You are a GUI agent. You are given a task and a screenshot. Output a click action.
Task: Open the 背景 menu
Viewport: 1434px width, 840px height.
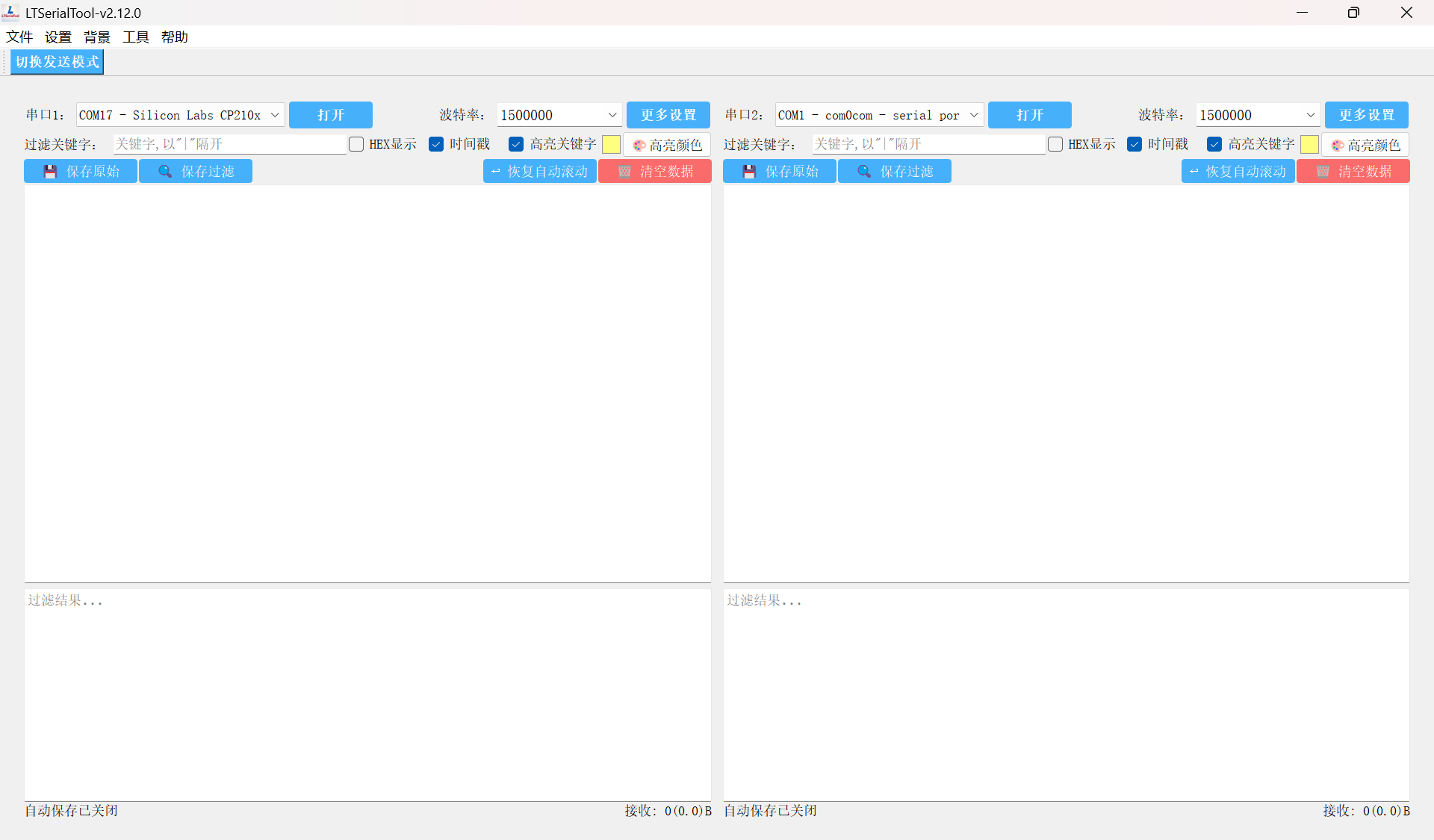(96, 37)
